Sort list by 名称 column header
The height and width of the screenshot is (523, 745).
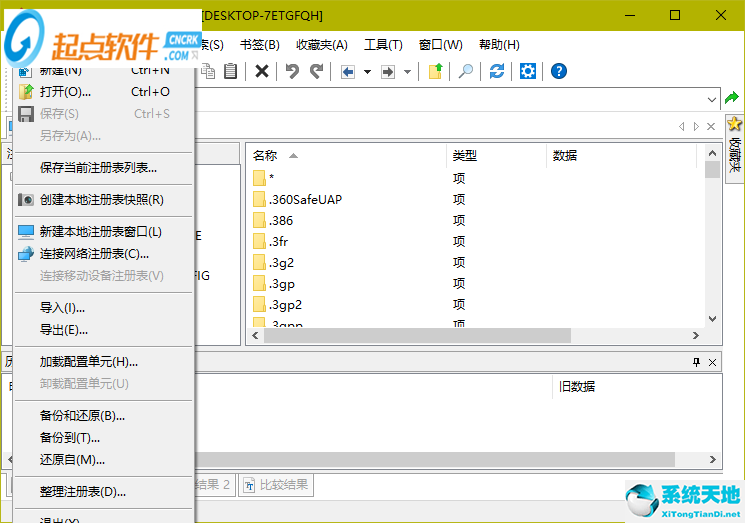[x=265, y=155]
